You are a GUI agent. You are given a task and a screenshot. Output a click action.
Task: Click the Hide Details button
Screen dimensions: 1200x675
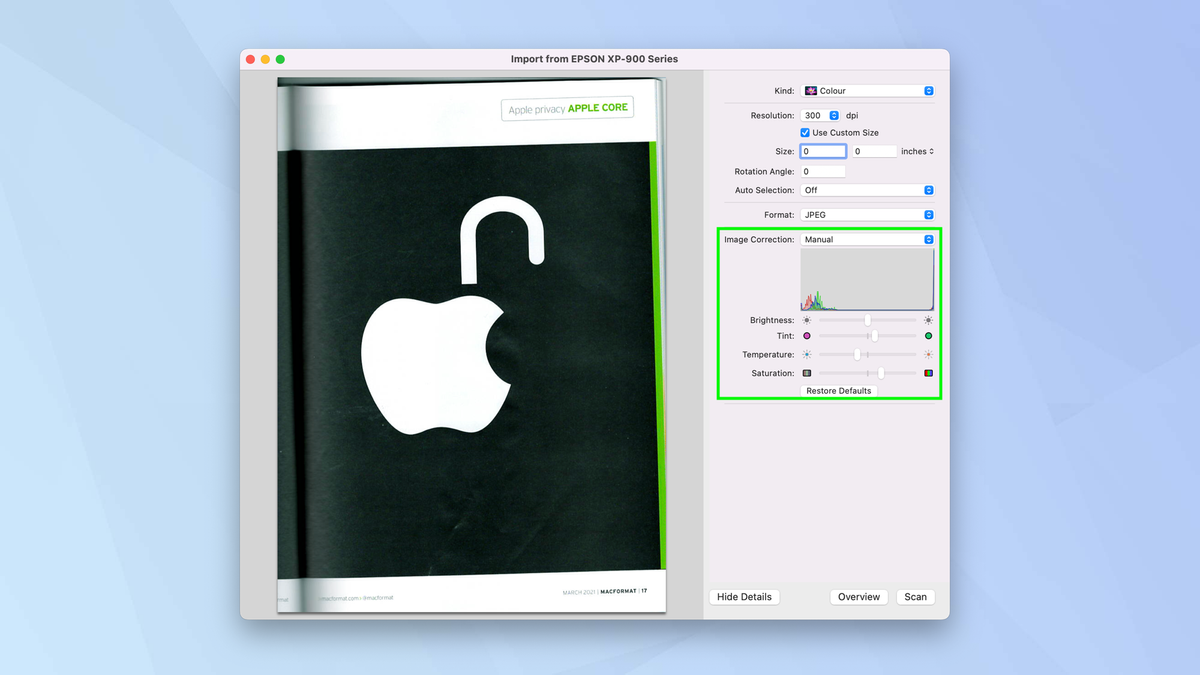tap(744, 597)
